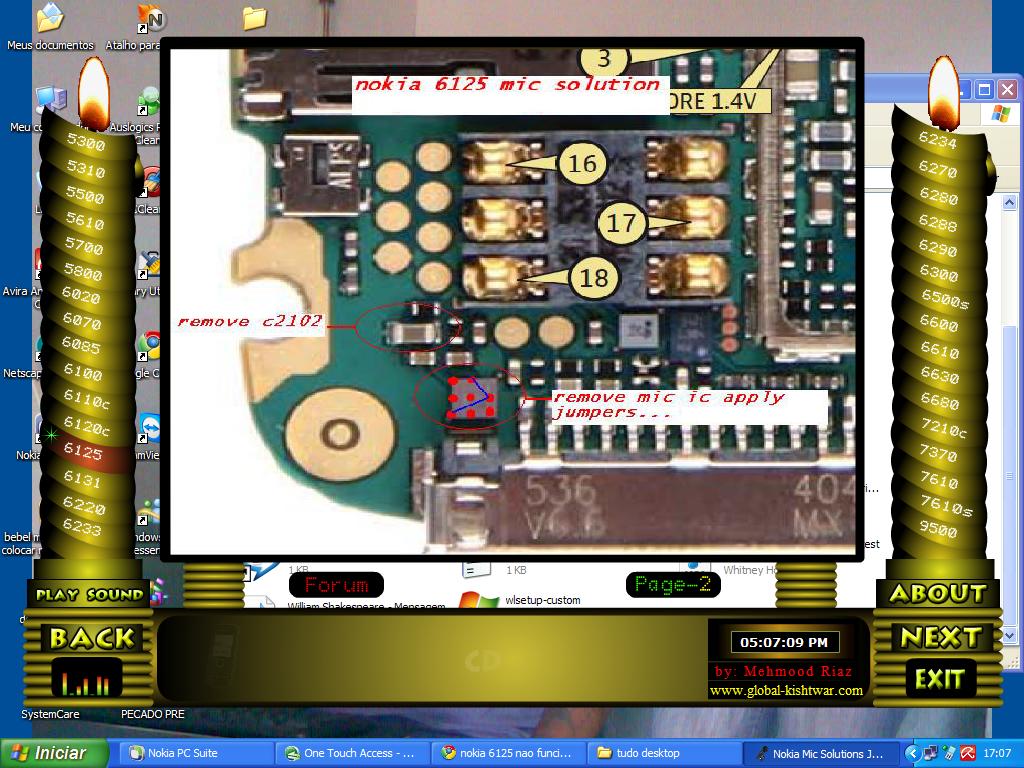Image resolution: width=1024 pixels, height=768 pixels.
Task: Select model 6290 on right candle
Action: pos(938,249)
